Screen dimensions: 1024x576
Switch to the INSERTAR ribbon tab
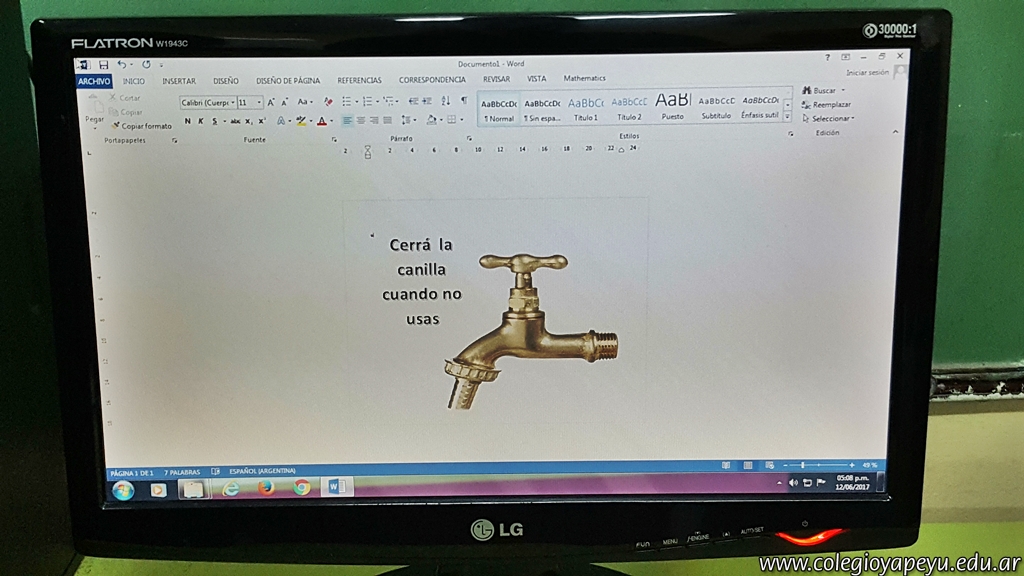click(179, 81)
